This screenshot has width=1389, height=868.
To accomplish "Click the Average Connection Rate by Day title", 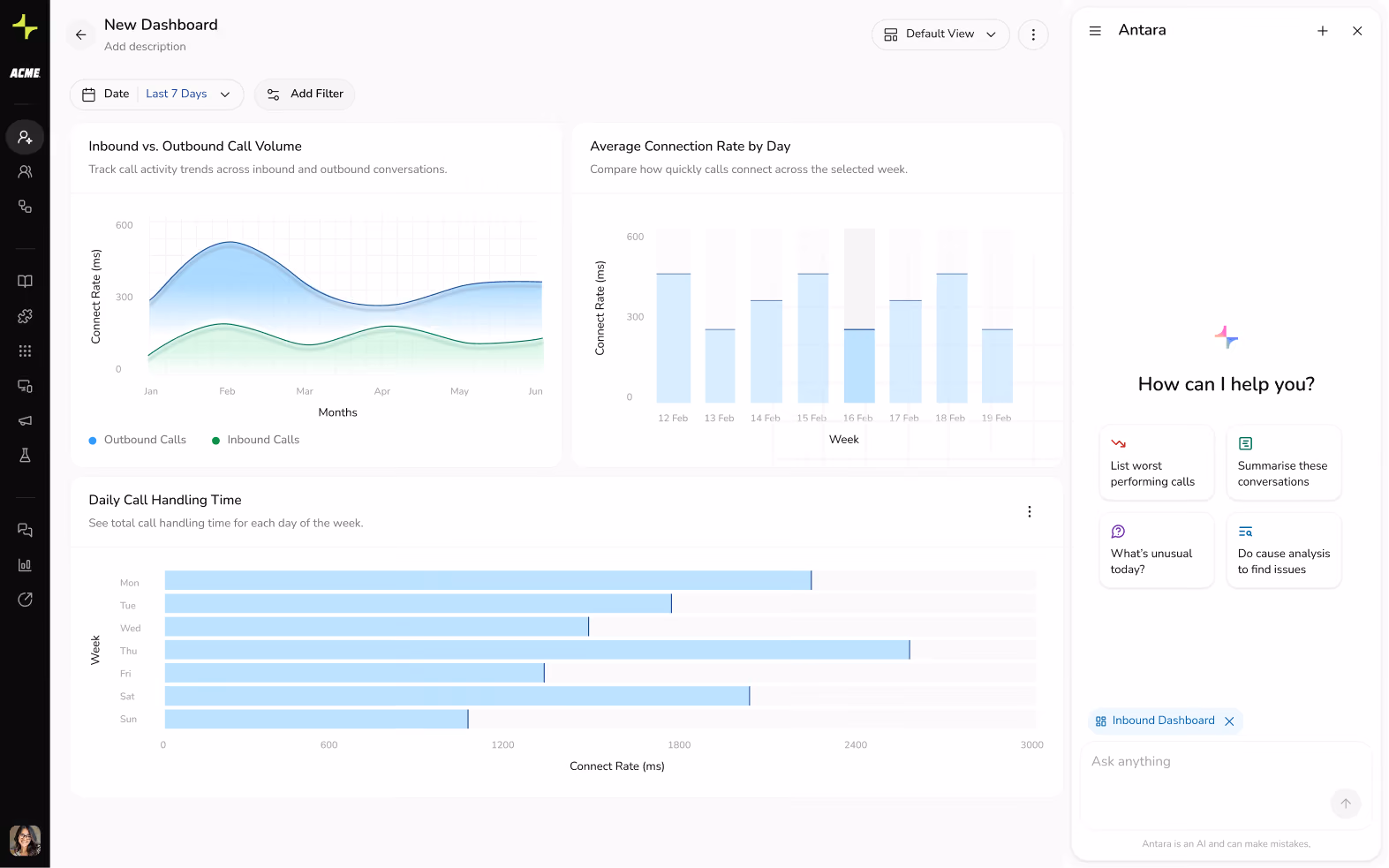I will (691, 147).
